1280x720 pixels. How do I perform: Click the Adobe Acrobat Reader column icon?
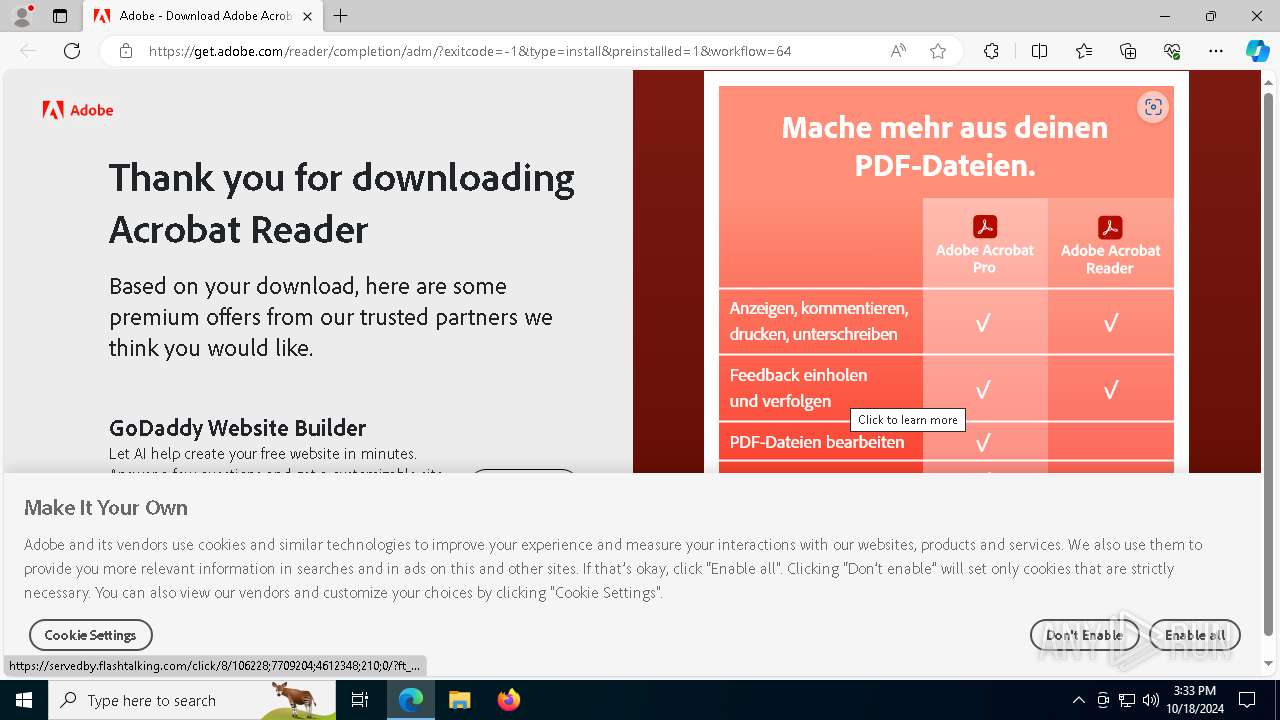(x=1110, y=227)
